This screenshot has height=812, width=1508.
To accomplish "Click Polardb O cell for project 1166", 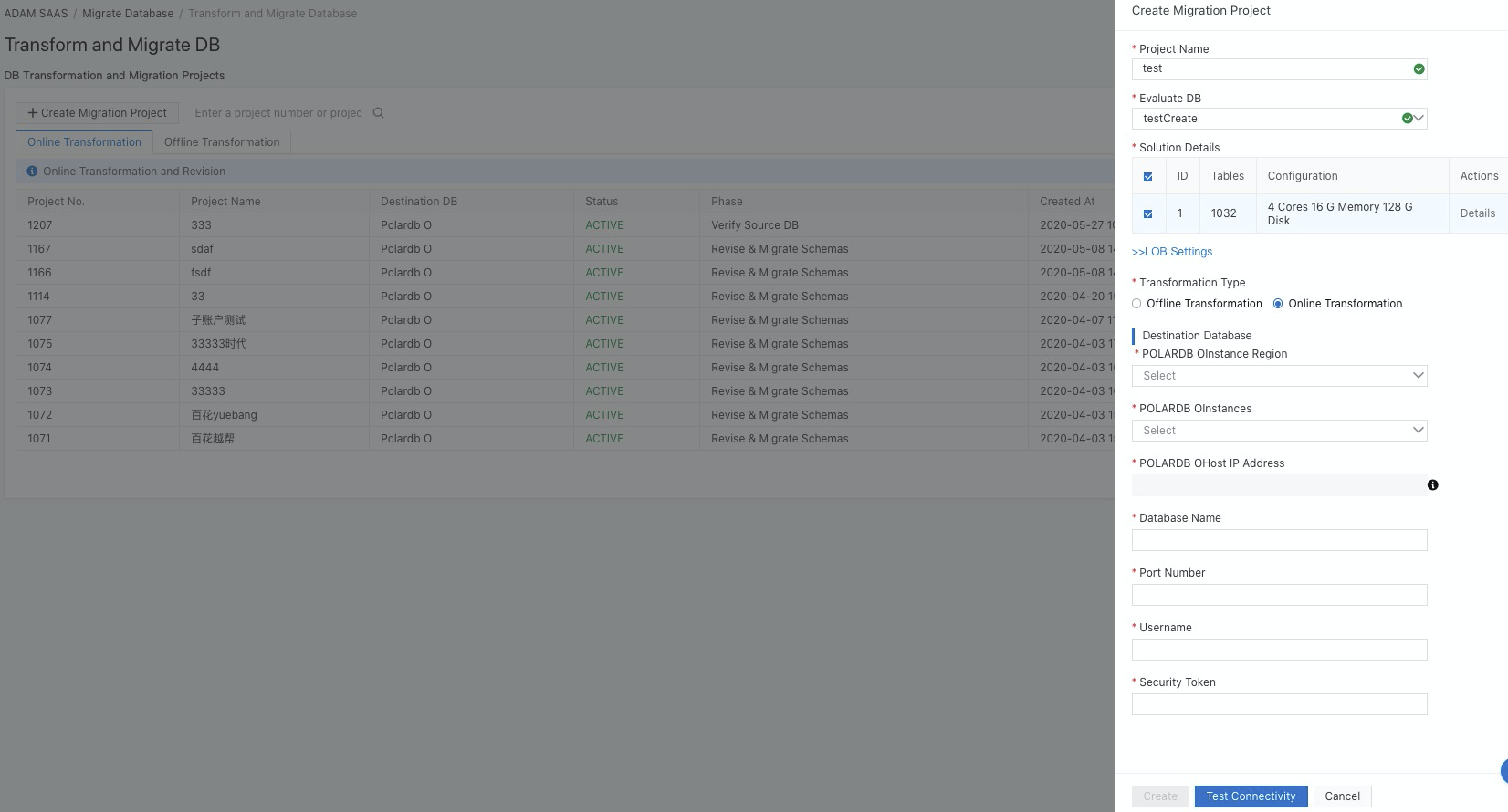I will [x=406, y=273].
